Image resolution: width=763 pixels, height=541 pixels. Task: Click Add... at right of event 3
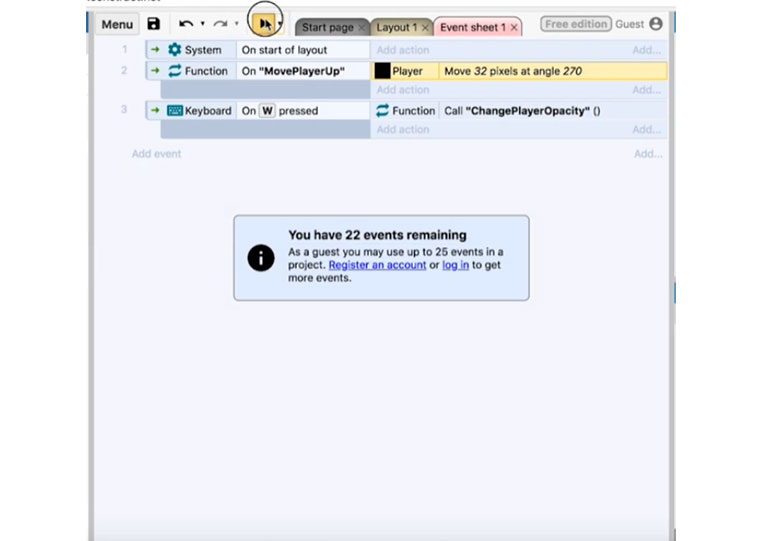tap(647, 130)
